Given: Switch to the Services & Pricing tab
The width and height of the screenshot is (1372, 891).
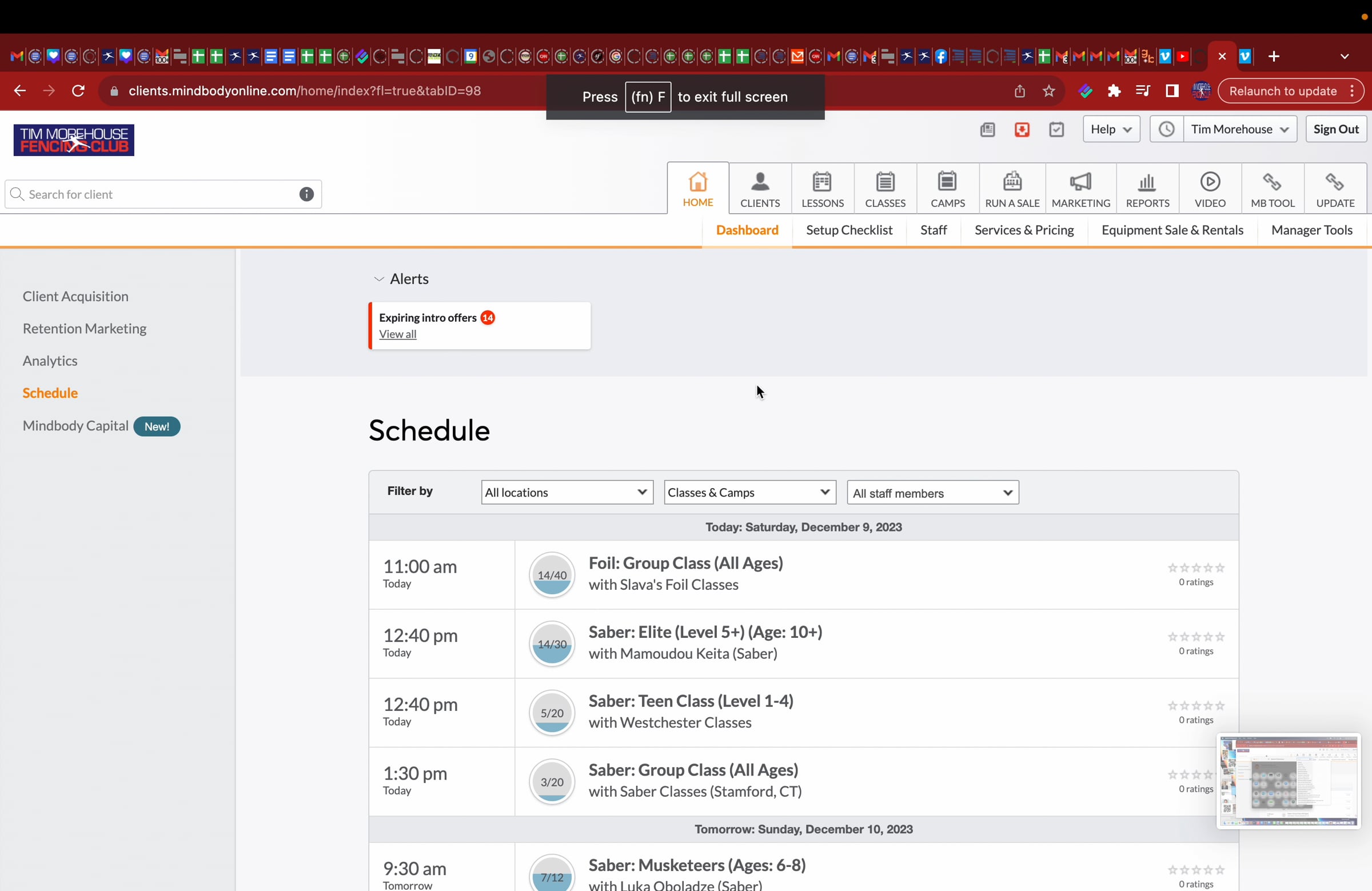Looking at the screenshot, I should click(1024, 230).
